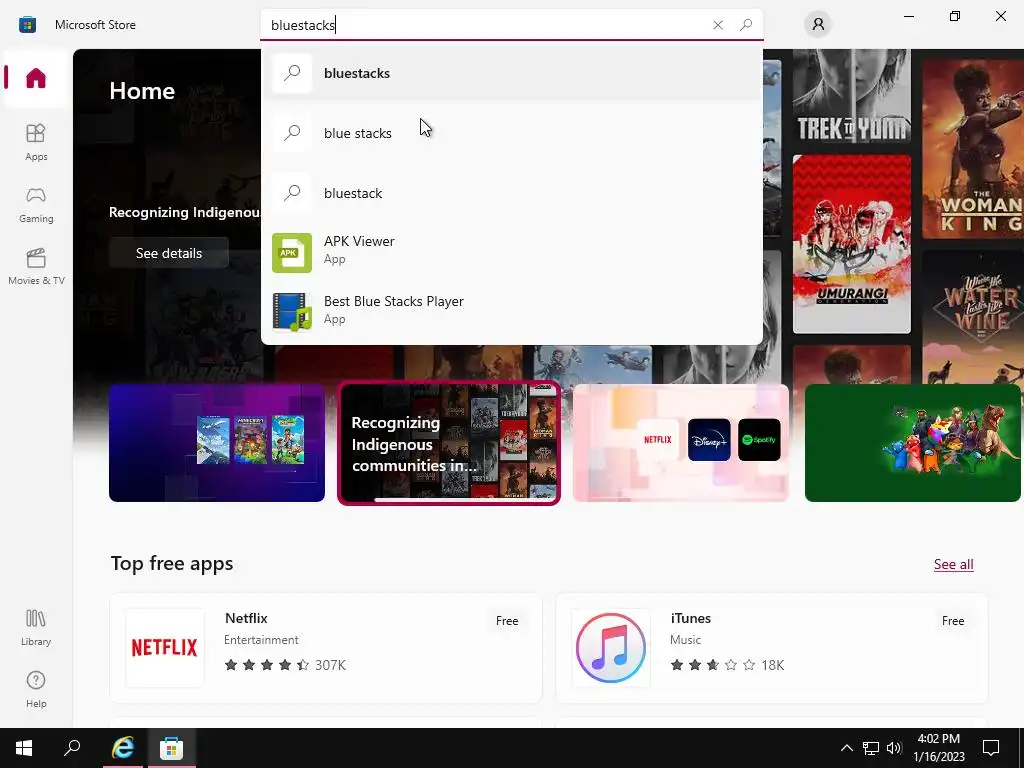The image size is (1024, 768).
Task: Open the network status tray icon
Action: point(871,748)
